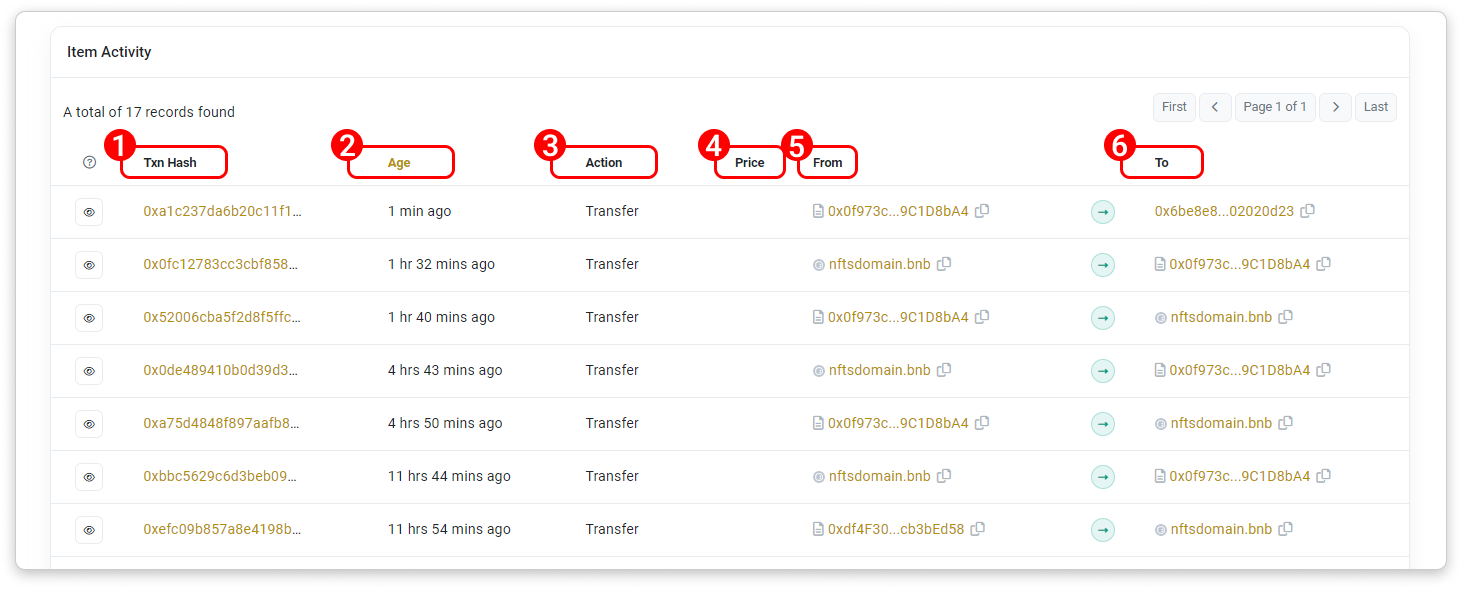Toggle eye view for 0x0fc12783cc3cbf858 row
Viewport: 1462px width, 589px height.
pos(89,265)
